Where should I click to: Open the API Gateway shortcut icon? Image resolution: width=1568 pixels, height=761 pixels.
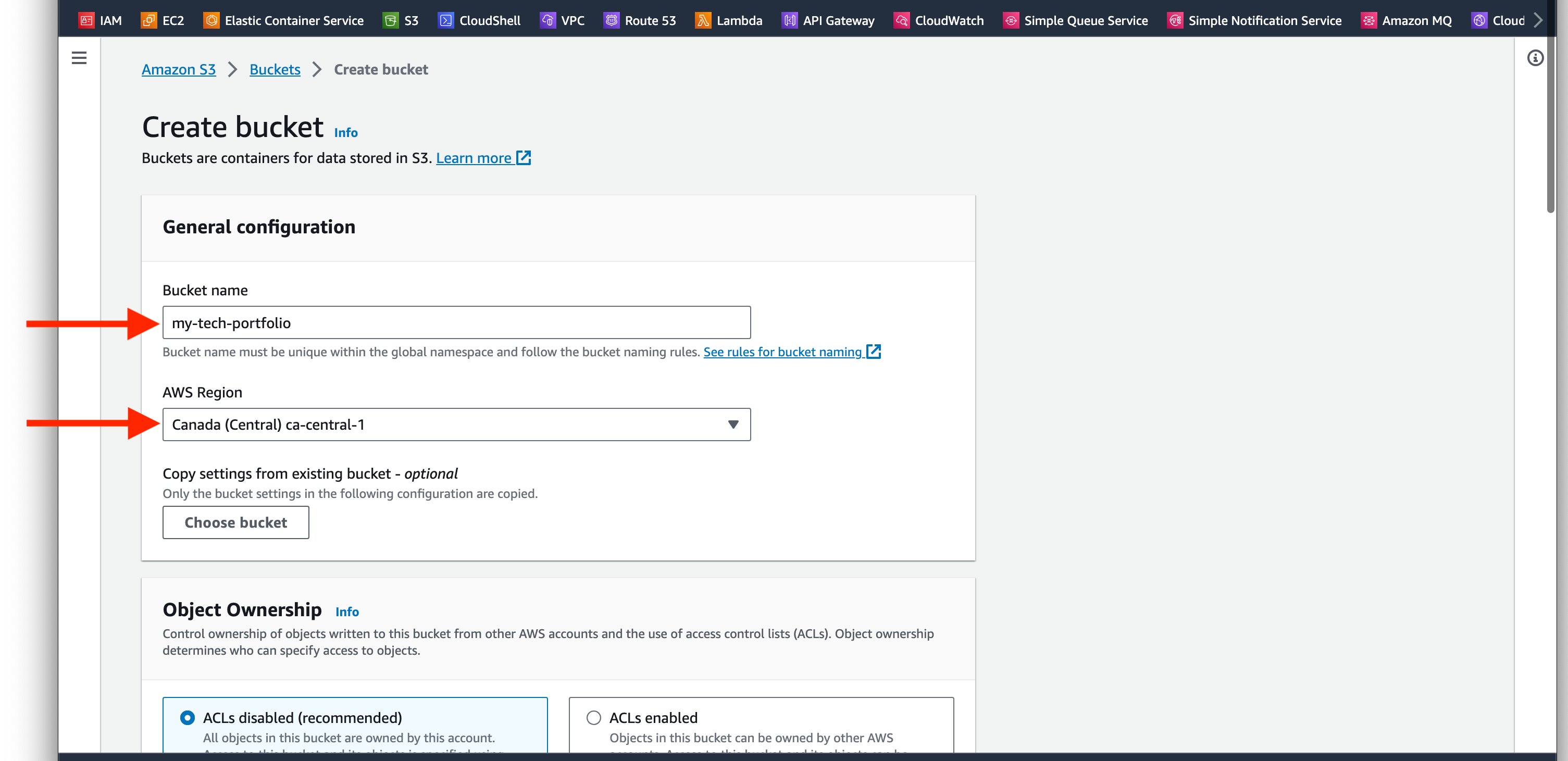pos(790,20)
